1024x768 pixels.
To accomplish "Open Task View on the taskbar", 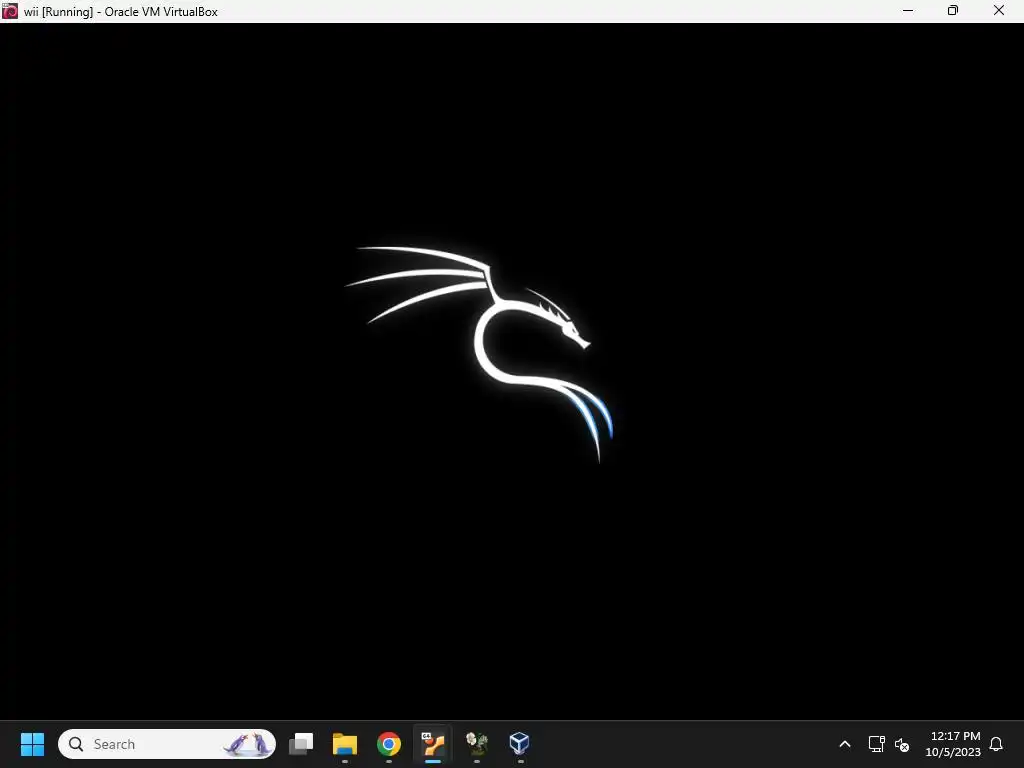I will (x=301, y=744).
